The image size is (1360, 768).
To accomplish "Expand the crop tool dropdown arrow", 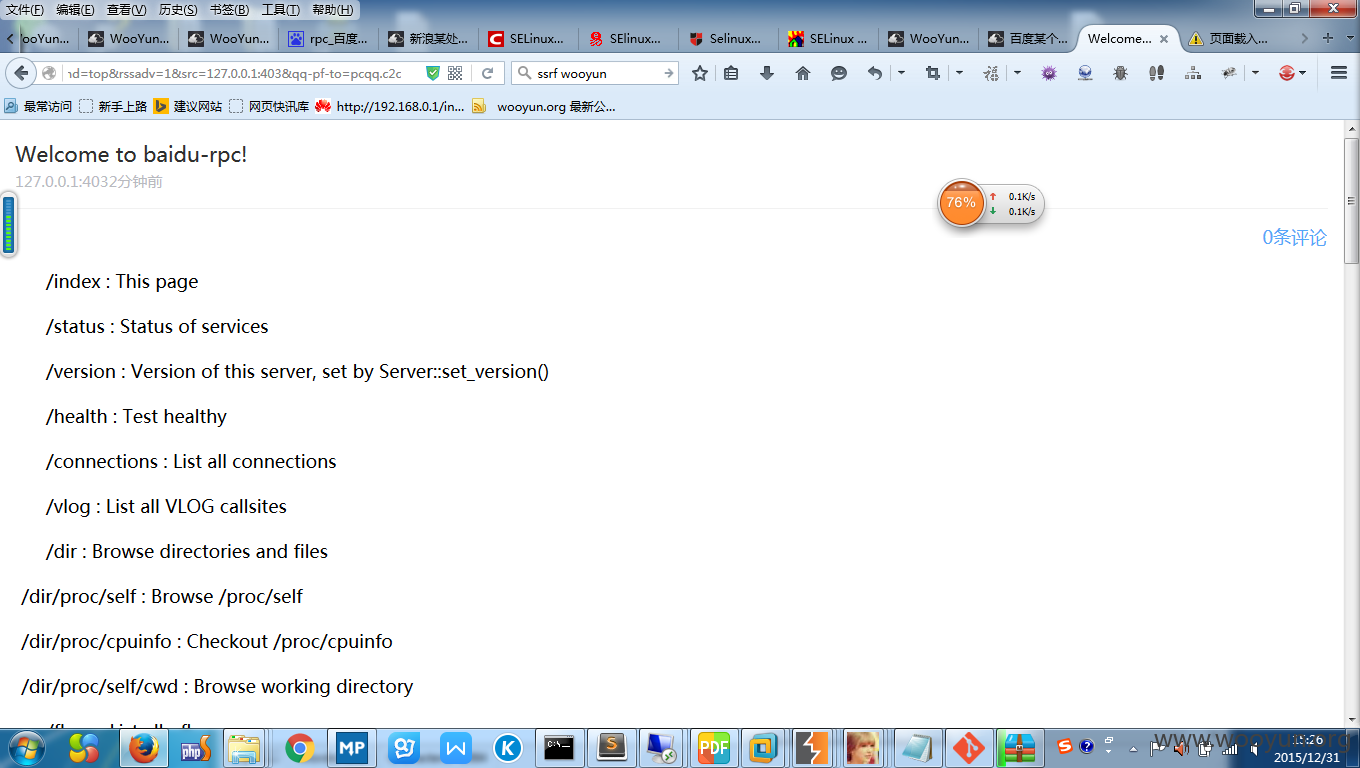I will point(959,73).
